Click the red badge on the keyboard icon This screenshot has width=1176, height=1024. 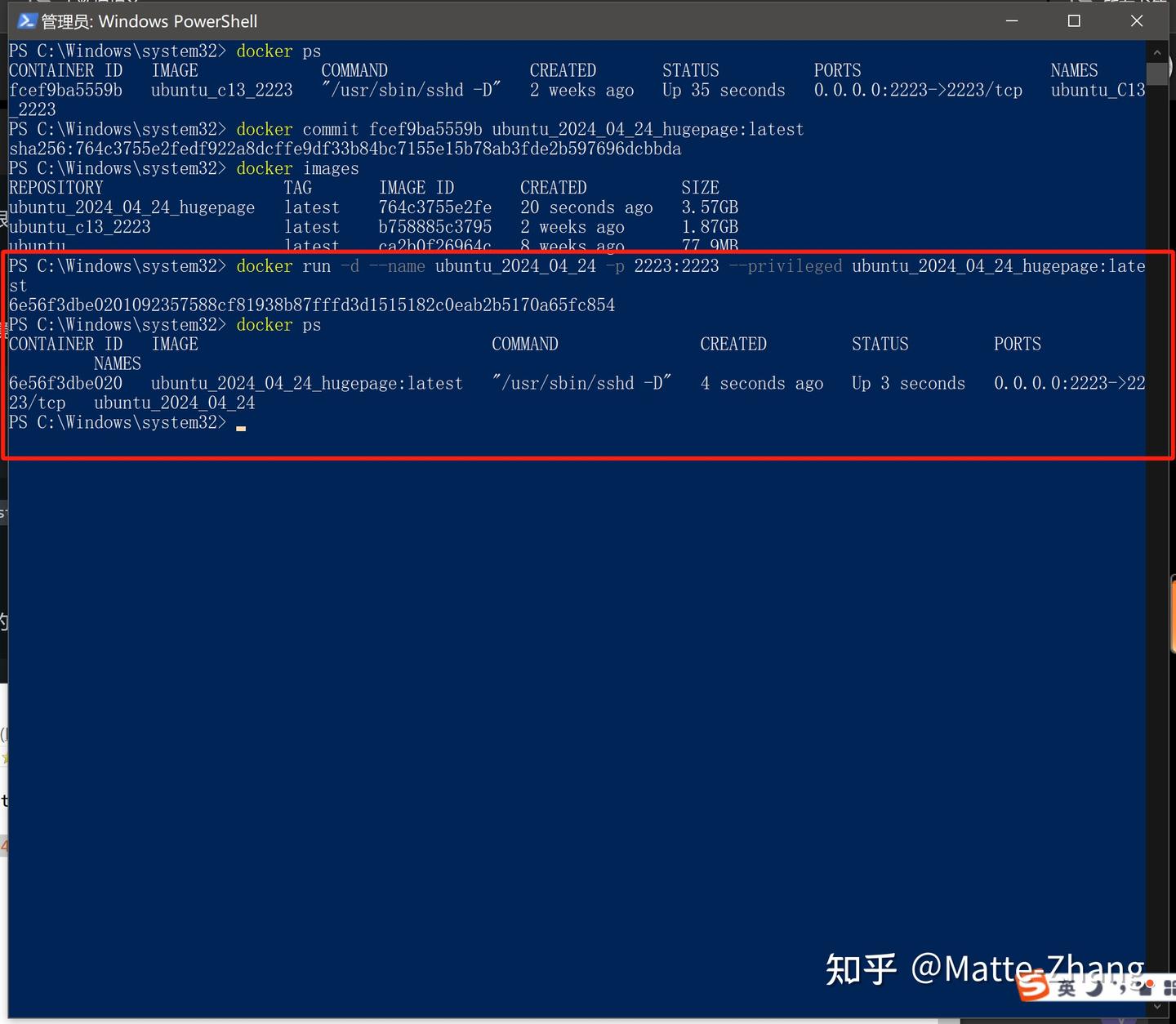point(1150,983)
